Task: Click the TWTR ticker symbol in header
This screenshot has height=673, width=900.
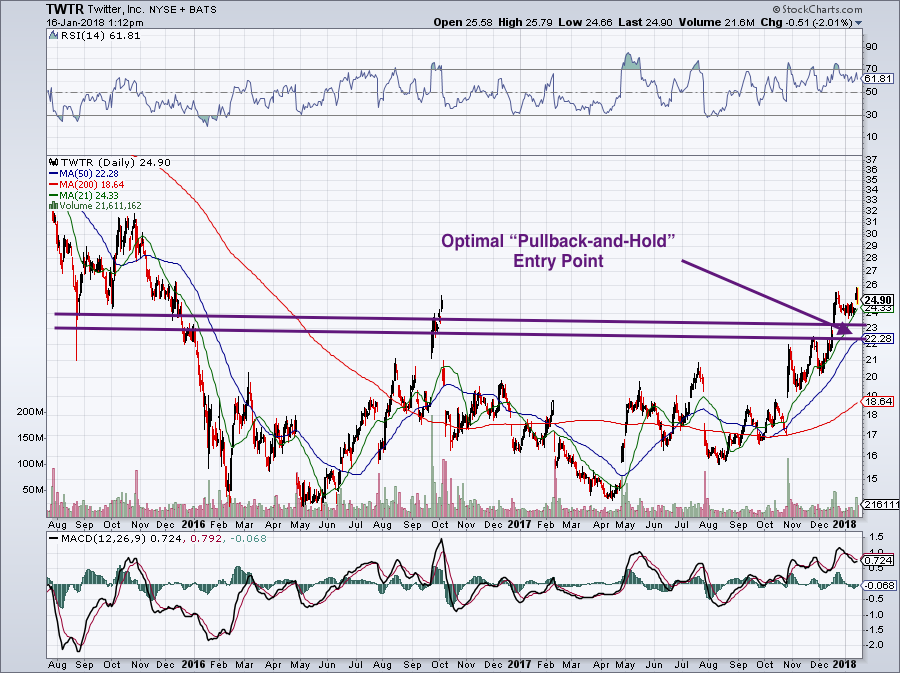Action: pos(65,9)
